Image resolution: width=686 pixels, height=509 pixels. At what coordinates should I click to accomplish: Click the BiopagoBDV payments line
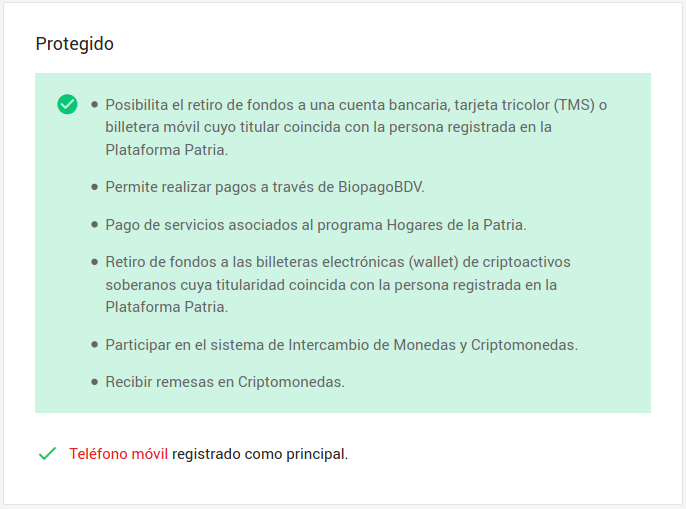coord(272,187)
